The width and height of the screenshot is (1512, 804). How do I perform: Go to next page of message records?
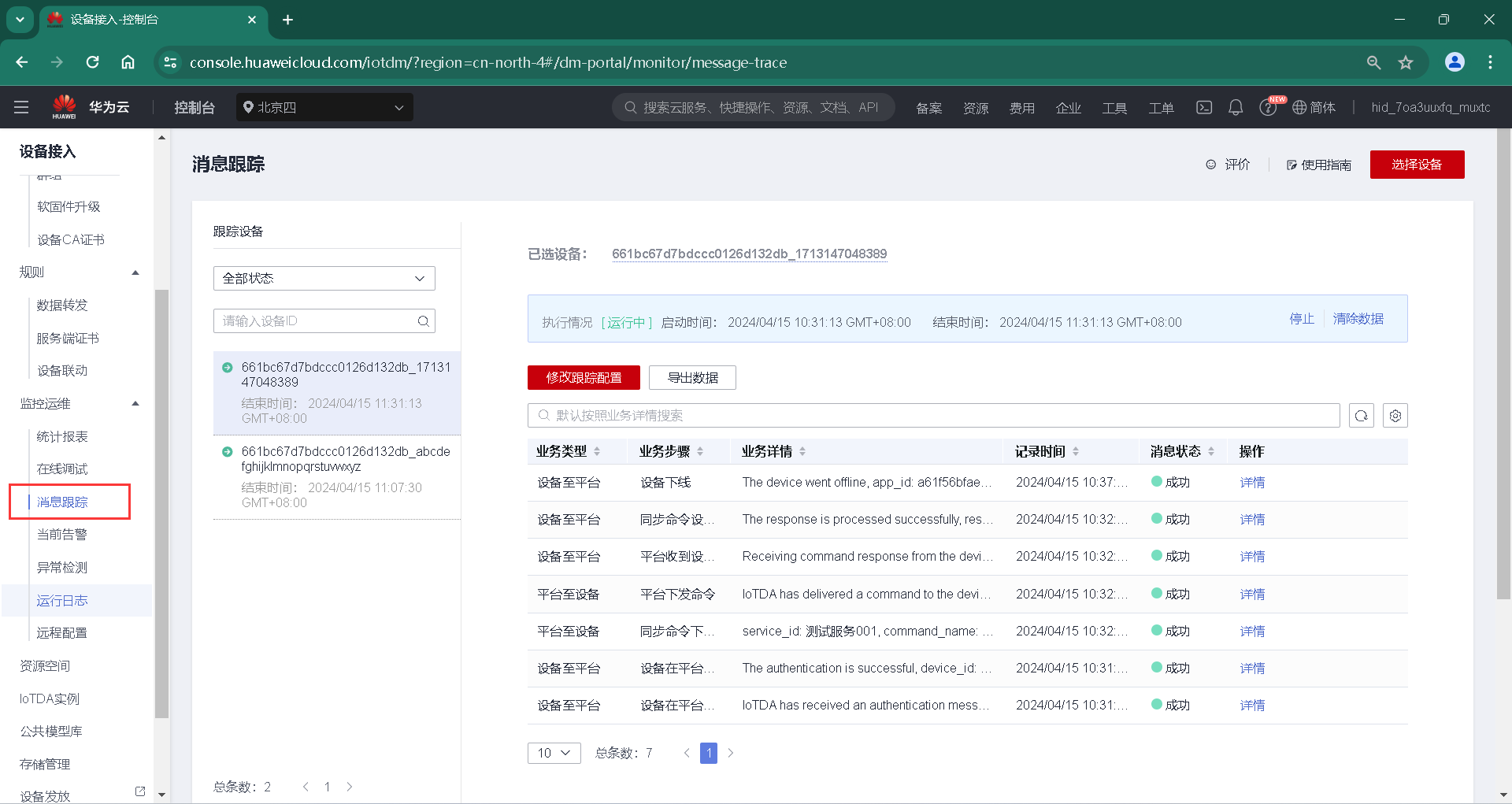tap(731, 753)
